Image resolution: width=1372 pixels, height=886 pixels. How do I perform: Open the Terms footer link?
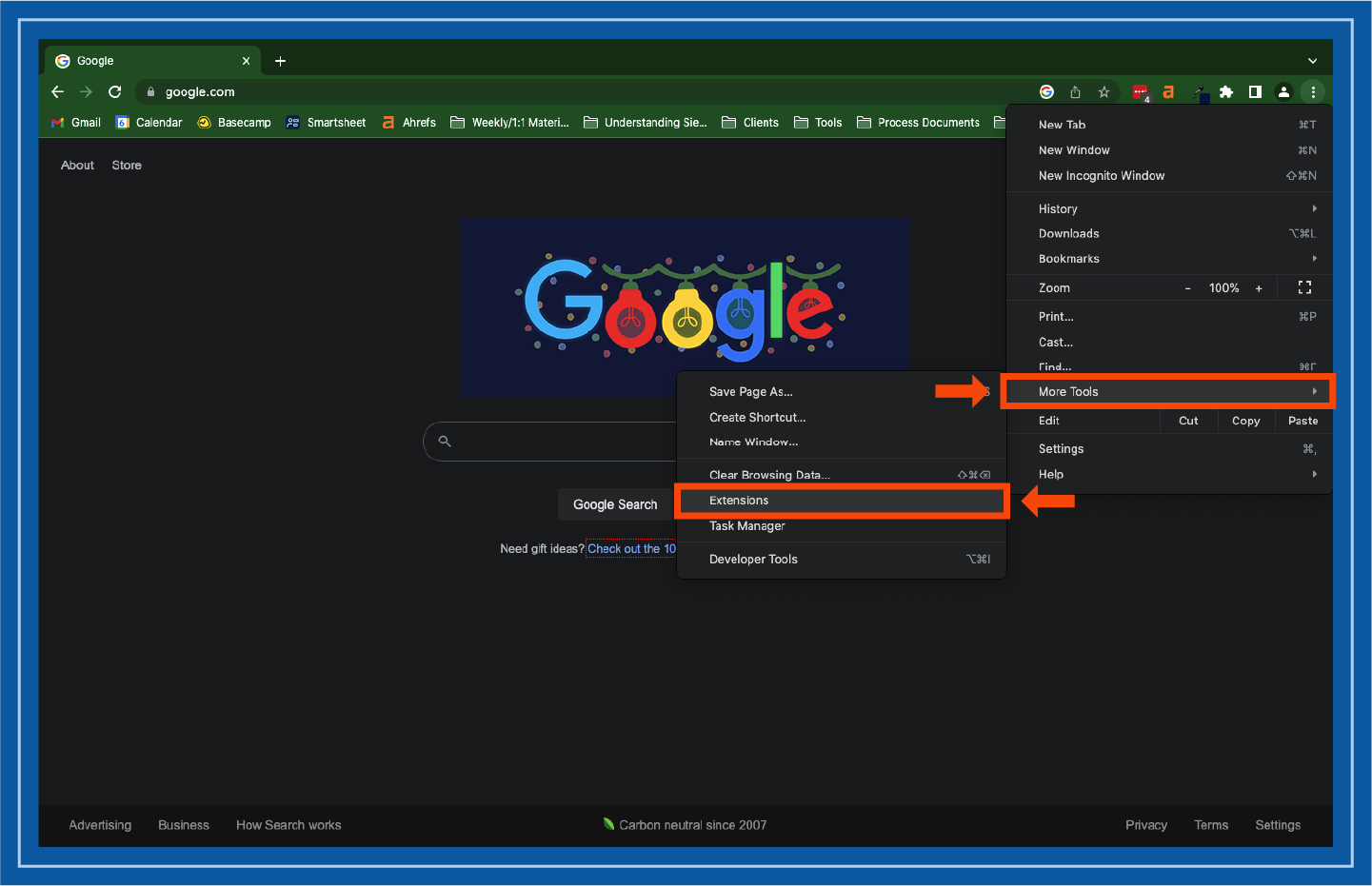(1211, 825)
